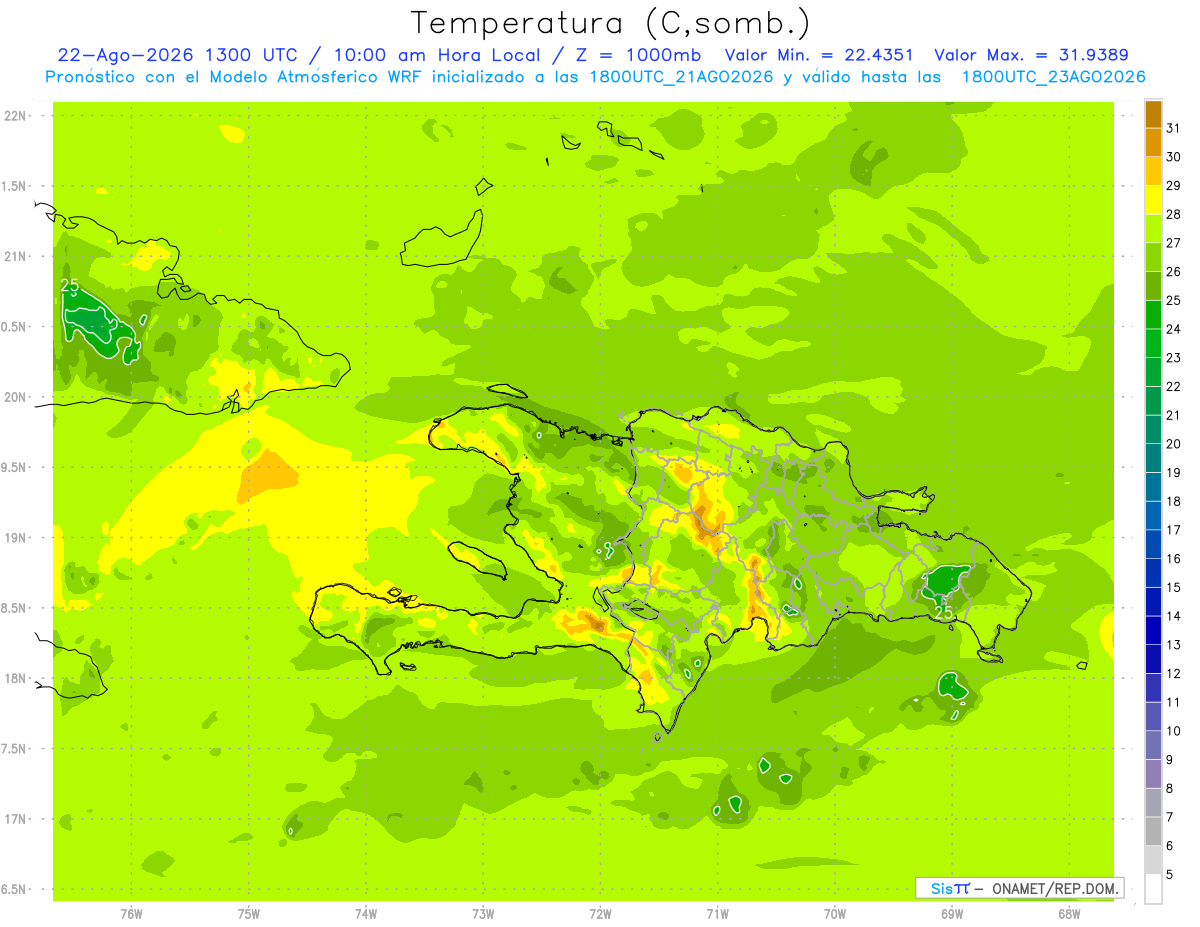Viewport: 1200px width, 927px height.
Task: Click the 72W longitude label
Action: pyautogui.click(x=601, y=914)
